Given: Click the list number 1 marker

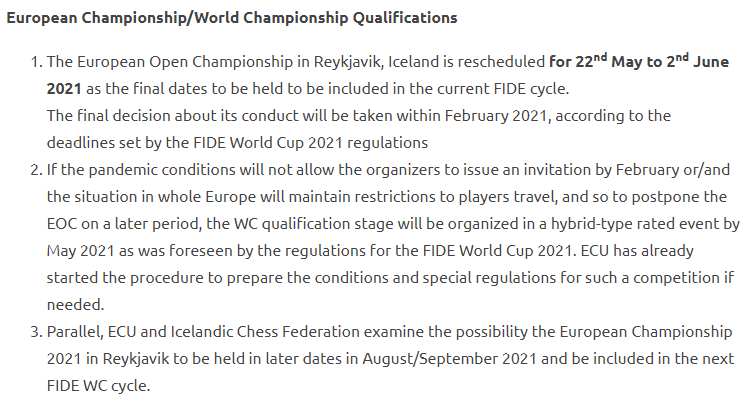Looking at the screenshot, I should (35, 64).
